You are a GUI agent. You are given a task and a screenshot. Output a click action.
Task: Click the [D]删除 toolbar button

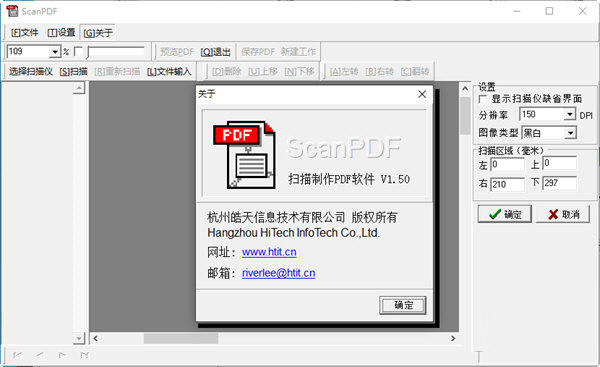point(227,72)
